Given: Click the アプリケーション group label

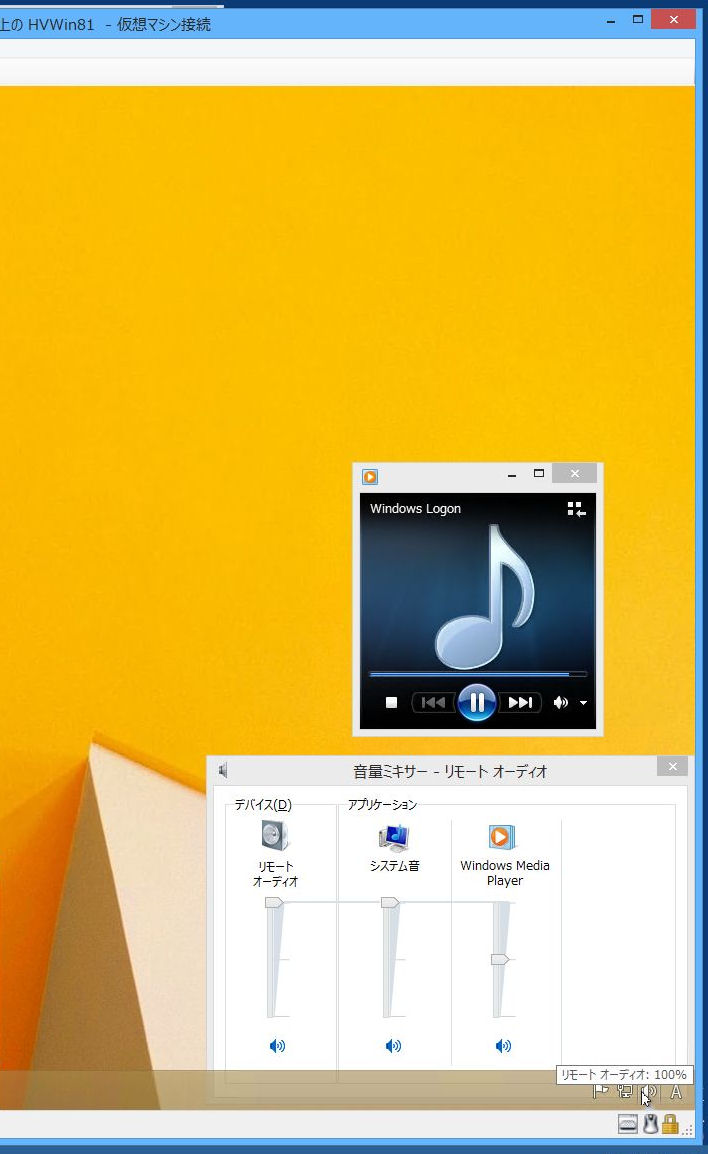Looking at the screenshot, I should [382, 805].
